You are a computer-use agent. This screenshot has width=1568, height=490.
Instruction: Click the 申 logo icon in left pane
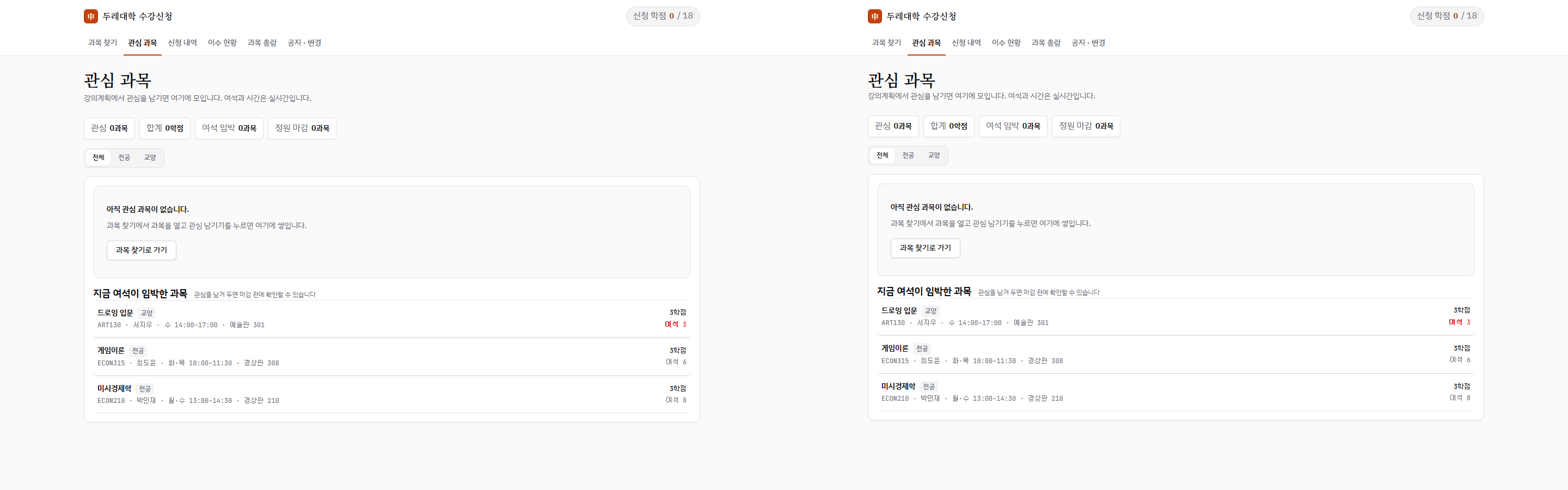click(x=91, y=16)
